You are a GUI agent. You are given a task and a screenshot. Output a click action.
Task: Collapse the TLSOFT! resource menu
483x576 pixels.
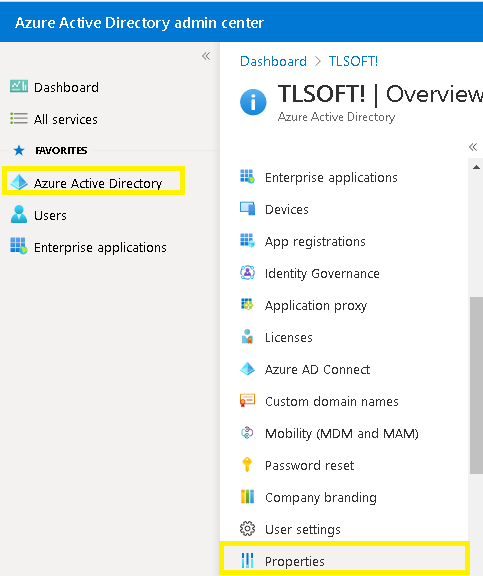[473, 147]
